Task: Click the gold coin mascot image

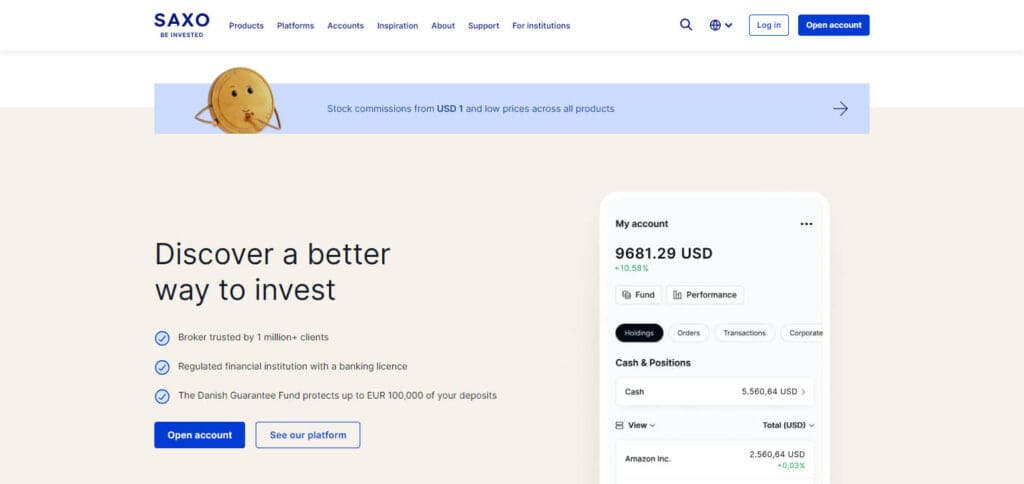Action: pos(239,101)
